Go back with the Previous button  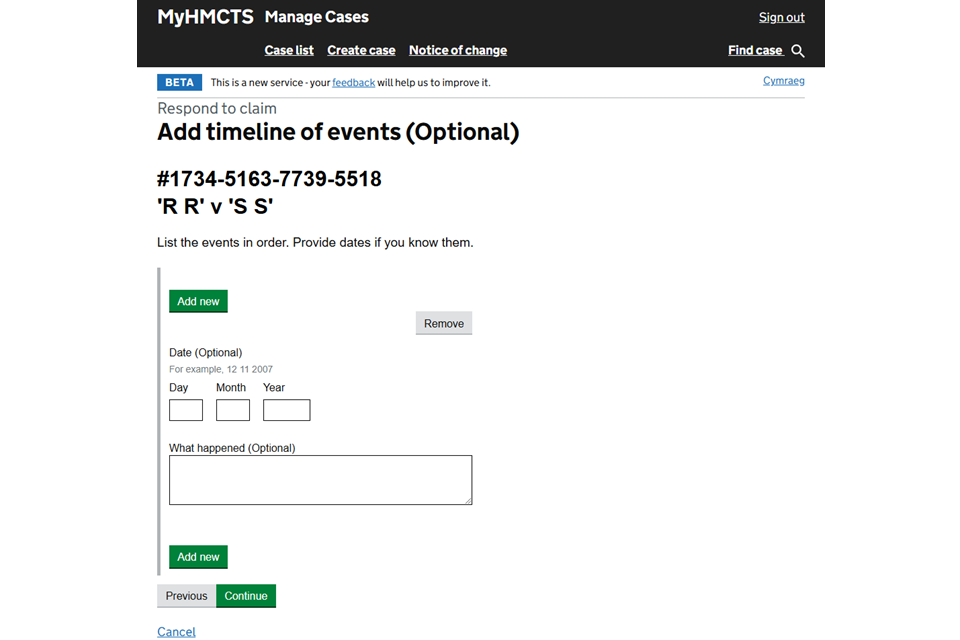click(x=186, y=596)
